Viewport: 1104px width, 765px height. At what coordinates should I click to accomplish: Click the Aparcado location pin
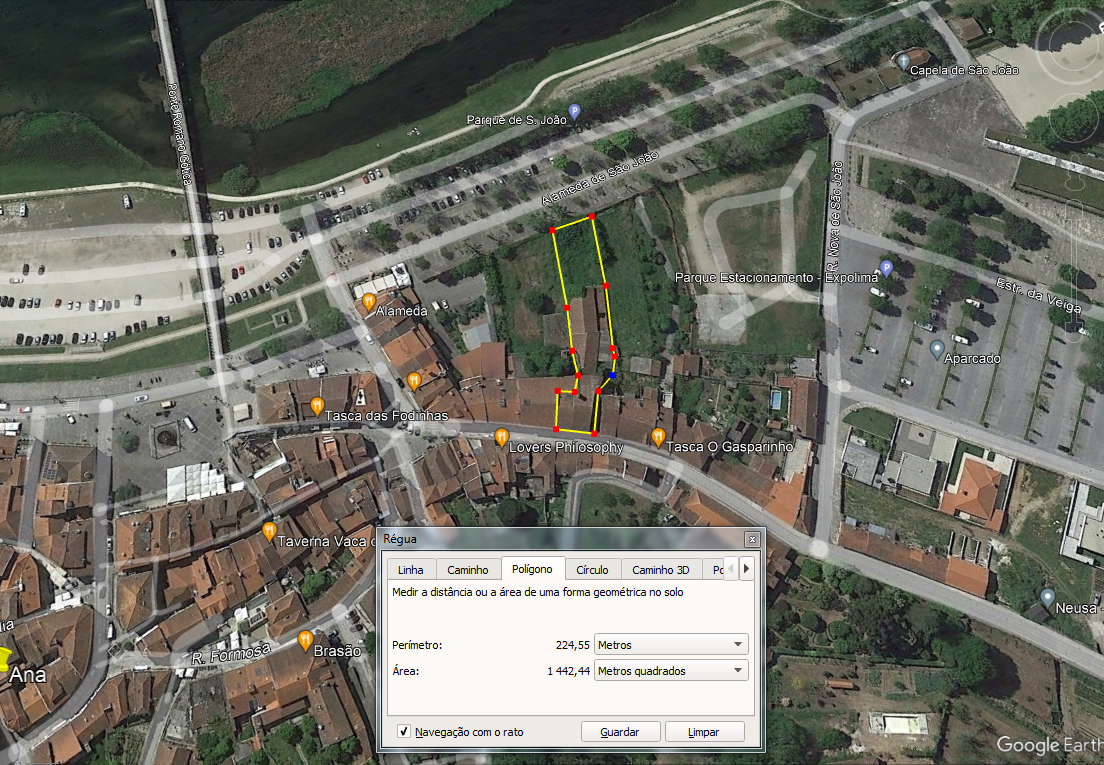coord(937,349)
